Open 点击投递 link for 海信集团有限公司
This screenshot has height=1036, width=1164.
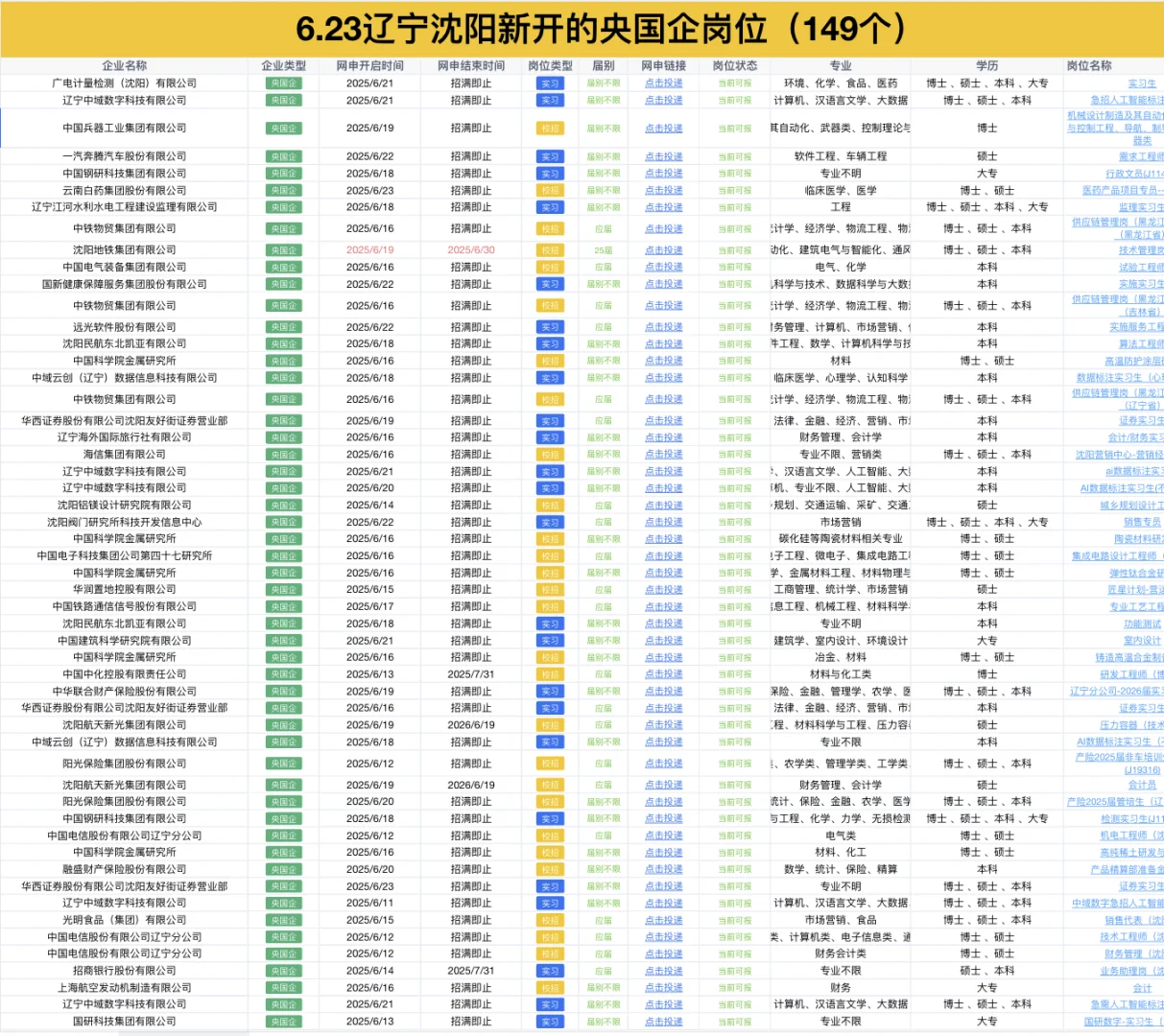pos(664,455)
